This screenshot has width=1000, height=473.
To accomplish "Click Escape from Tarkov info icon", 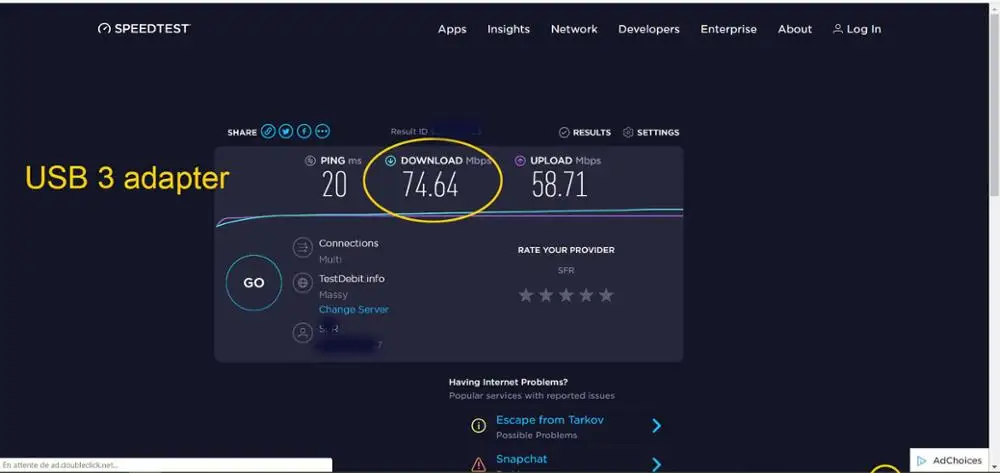I will tap(478, 426).
